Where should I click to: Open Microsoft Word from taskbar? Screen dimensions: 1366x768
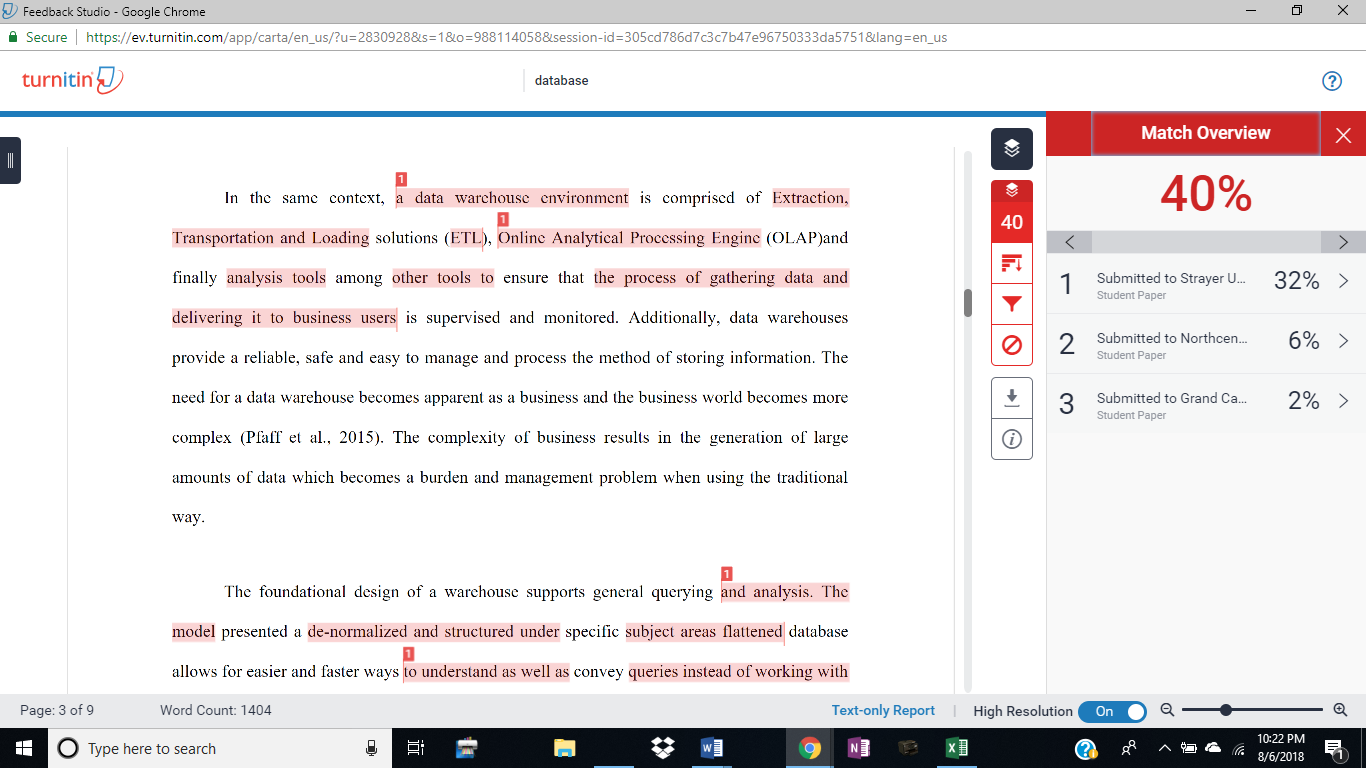[712, 748]
